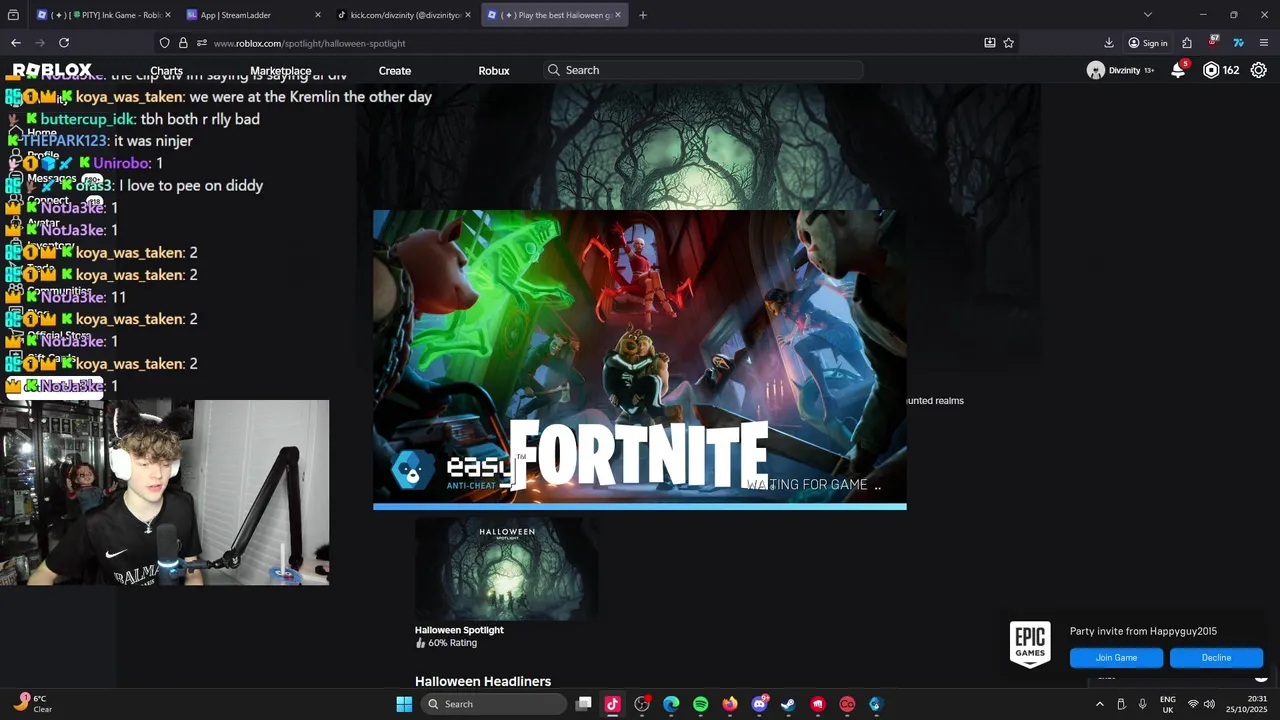The width and height of the screenshot is (1280, 720).
Task: Click the taskbar Search box
Action: pyautogui.click(x=493, y=704)
